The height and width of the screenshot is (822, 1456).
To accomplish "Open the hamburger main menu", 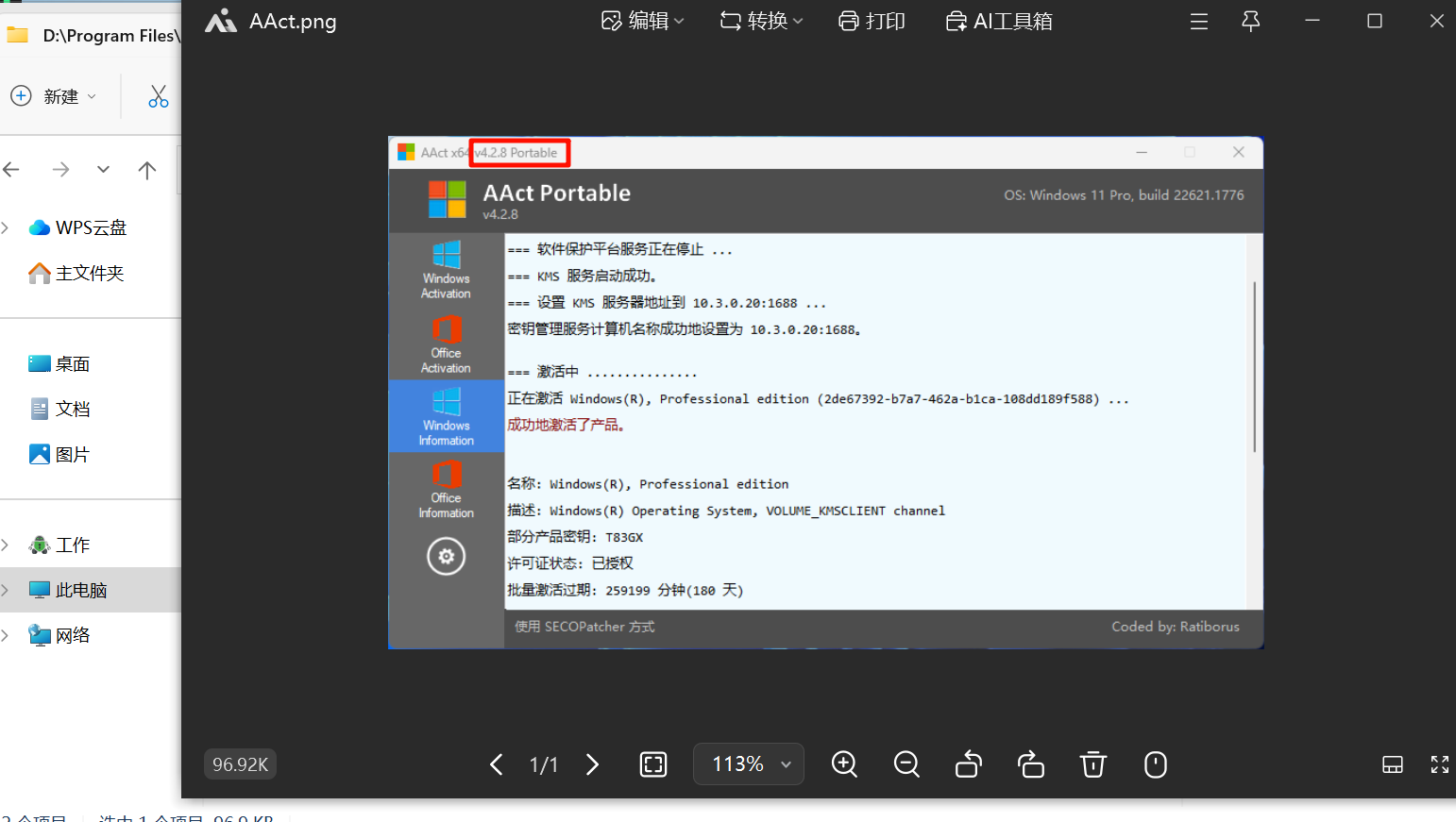I will (x=1199, y=21).
